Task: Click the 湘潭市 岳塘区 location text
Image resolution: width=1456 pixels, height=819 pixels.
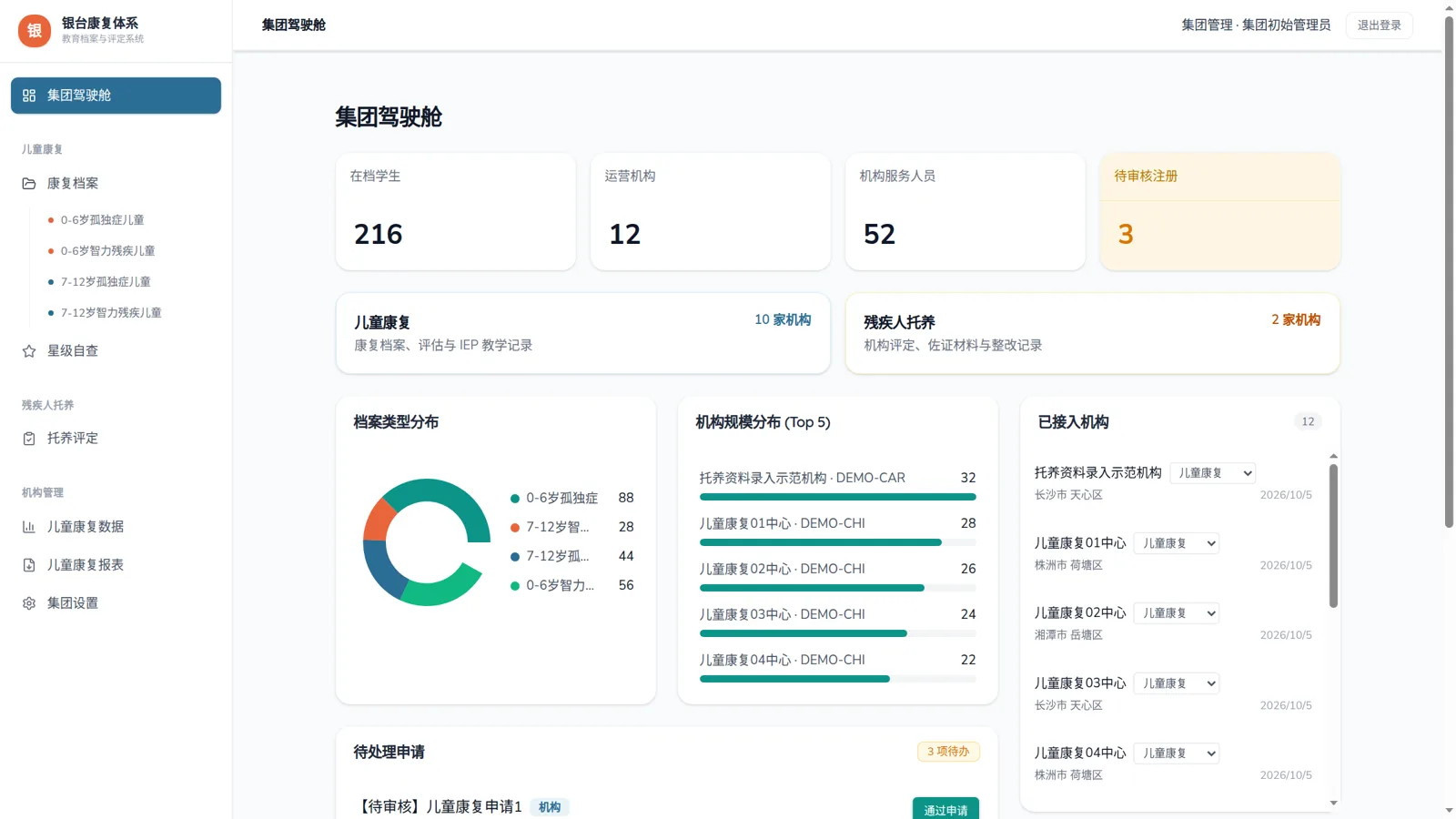Action: pos(1068,635)
